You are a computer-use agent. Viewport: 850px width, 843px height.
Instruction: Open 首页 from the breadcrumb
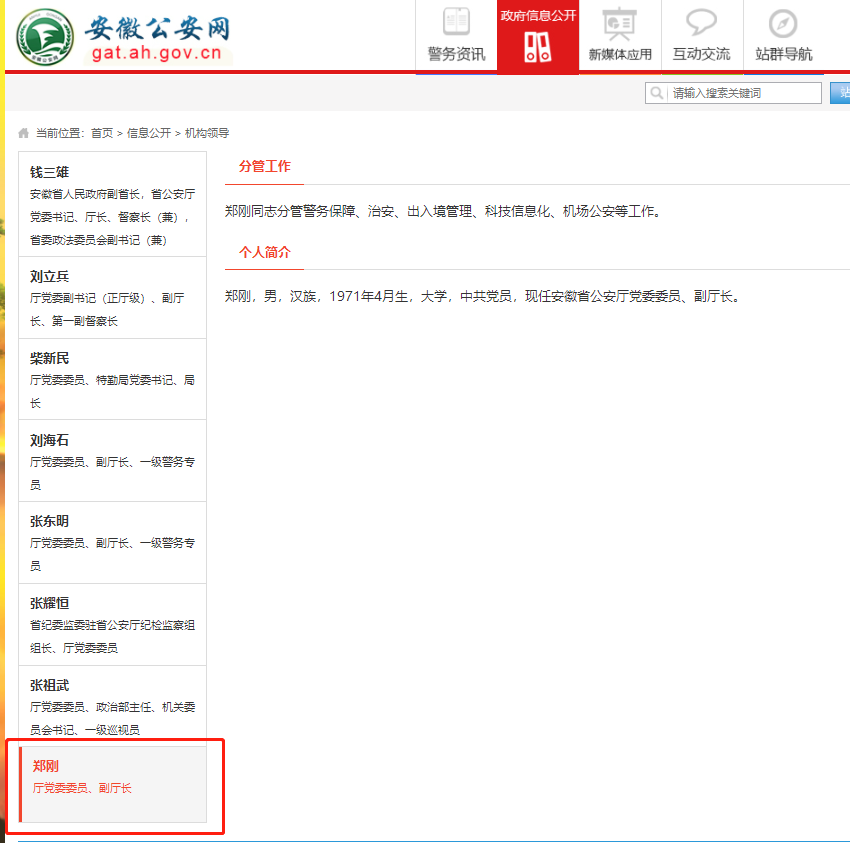pos(100,131)
